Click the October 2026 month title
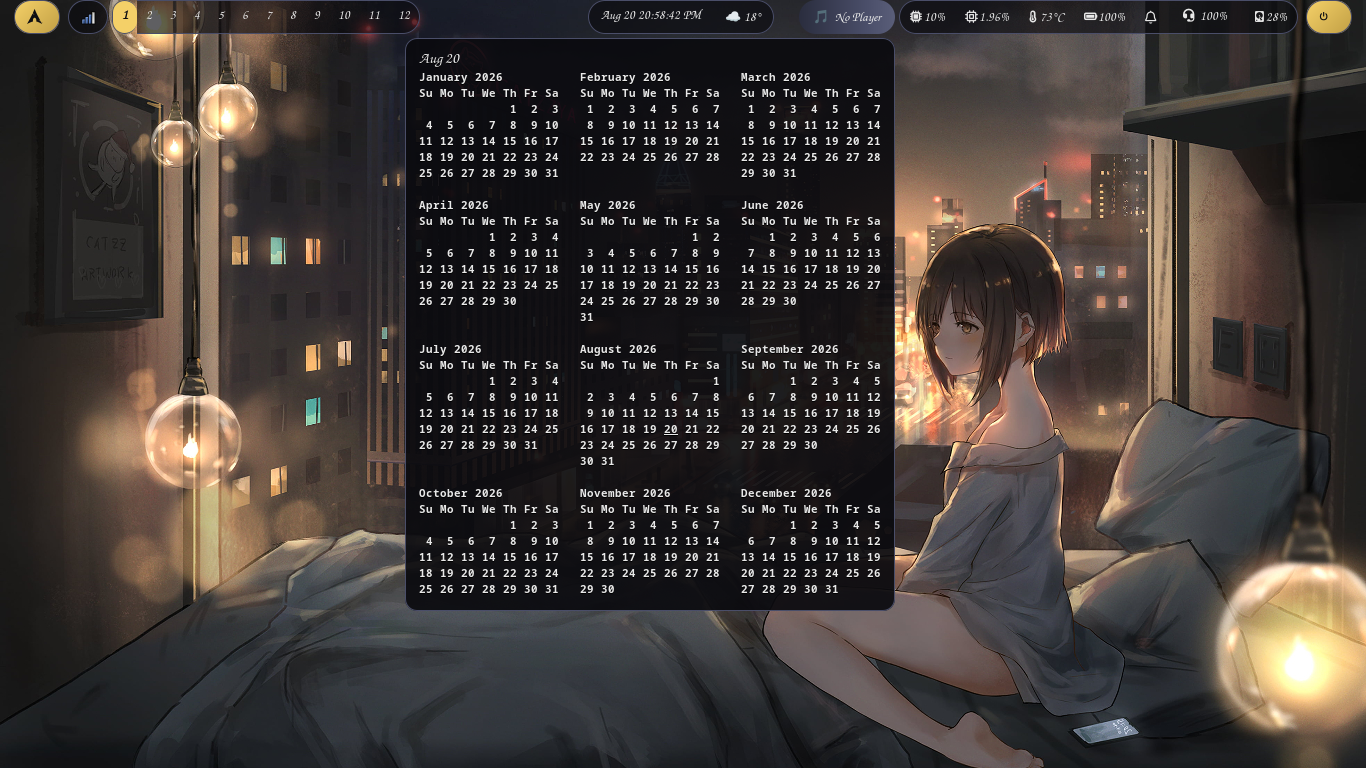 click(461, 493)
